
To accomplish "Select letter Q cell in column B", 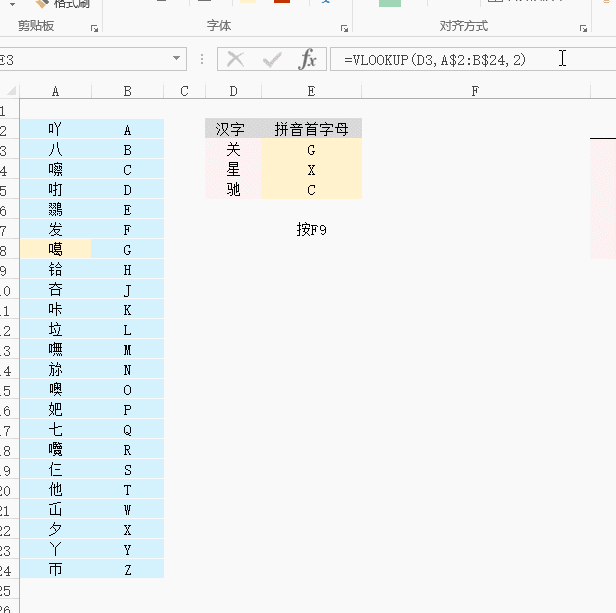I will (127, 429).
